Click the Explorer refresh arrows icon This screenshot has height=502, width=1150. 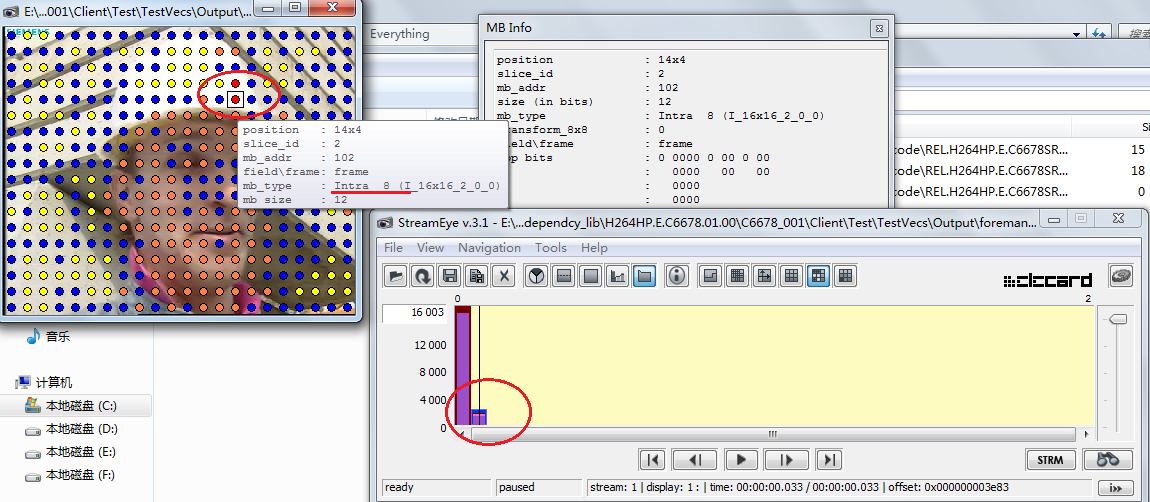1099,34
